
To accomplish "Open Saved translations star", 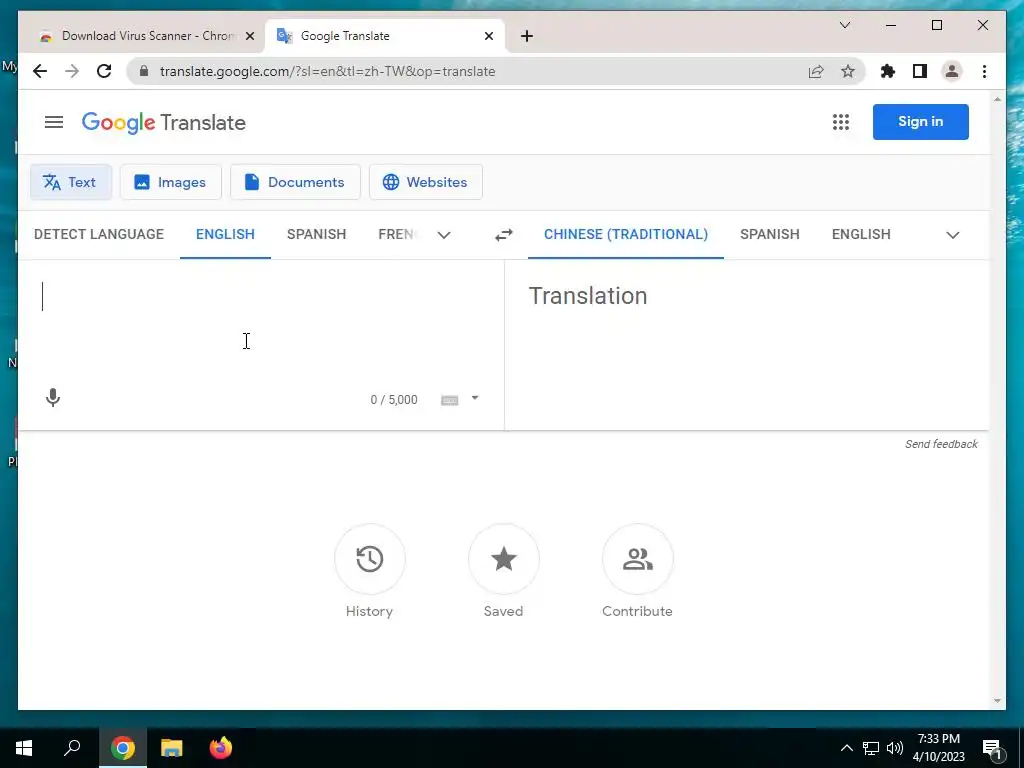I will [504, 559].
